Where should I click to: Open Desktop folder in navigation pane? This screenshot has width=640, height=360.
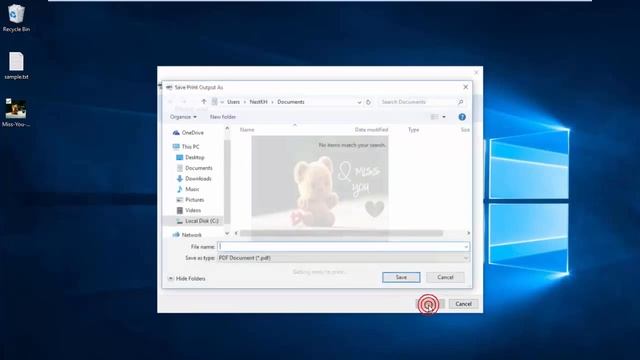click(x=195, y=157)
